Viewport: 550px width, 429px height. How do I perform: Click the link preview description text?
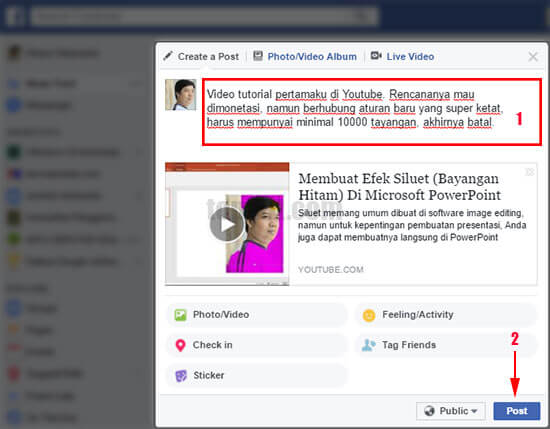pyautogui.click(x=412, y=225)
